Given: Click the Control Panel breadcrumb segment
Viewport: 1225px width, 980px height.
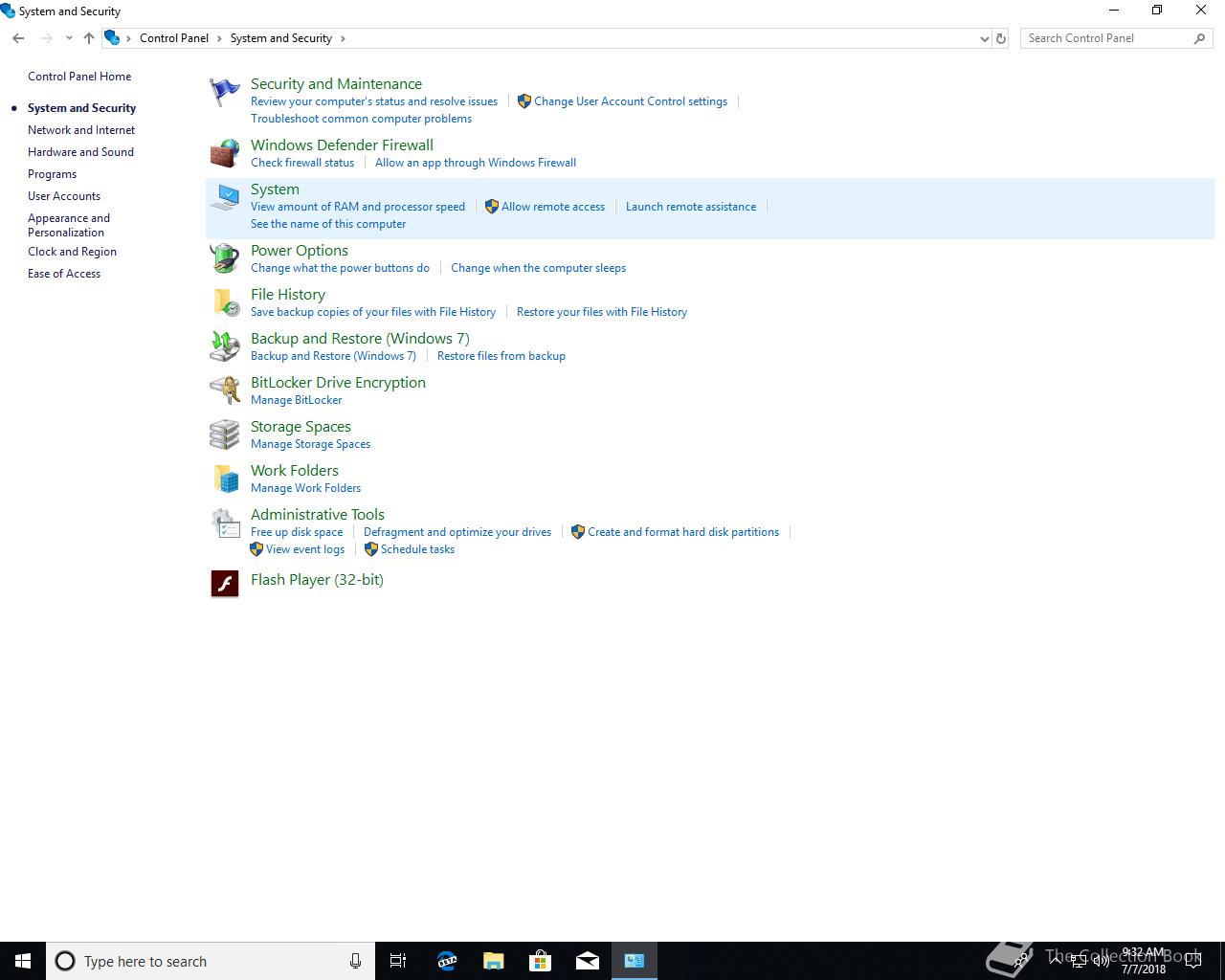Looking at the screenshot, I should tap(174, 38).
